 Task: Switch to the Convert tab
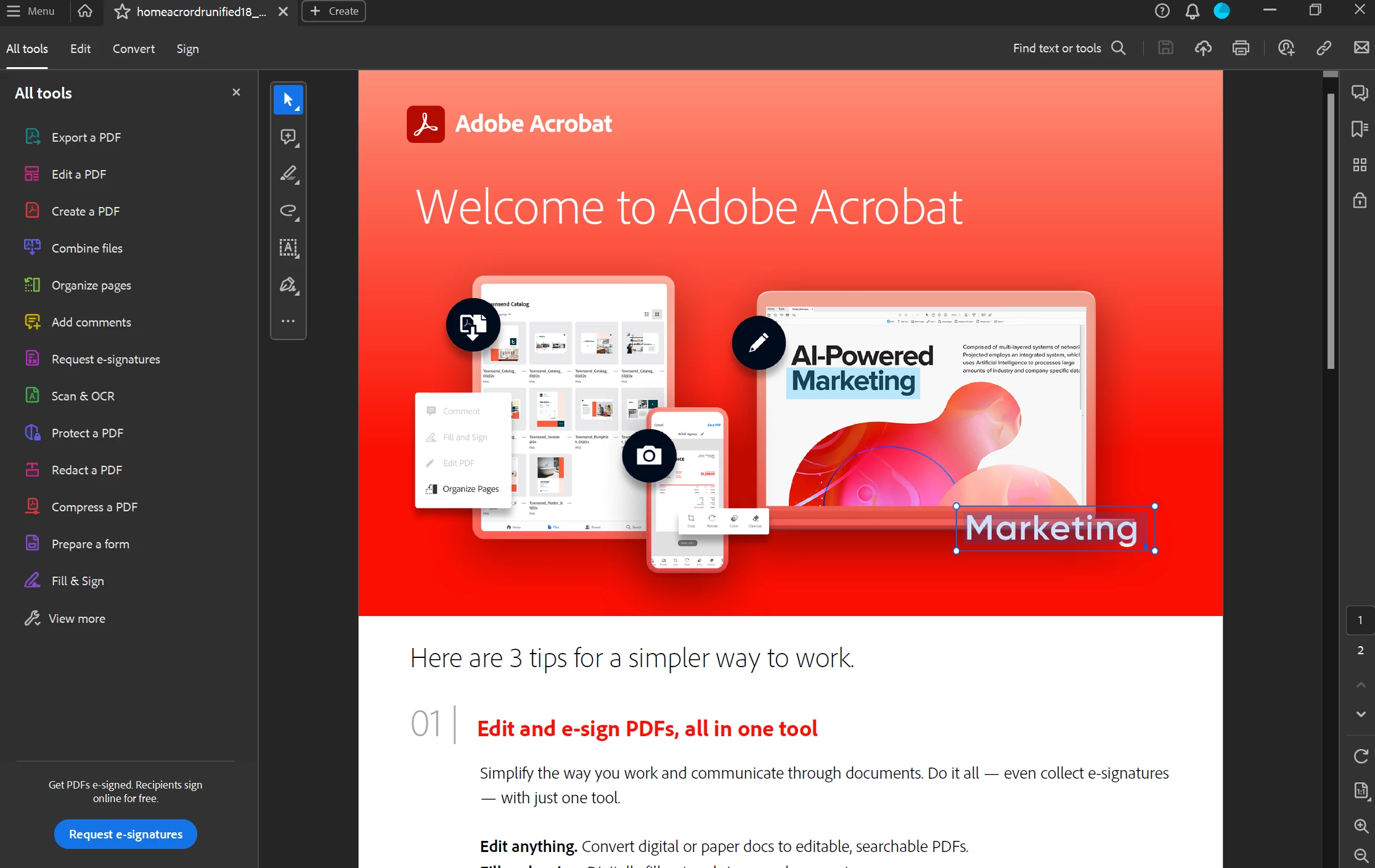133,49
